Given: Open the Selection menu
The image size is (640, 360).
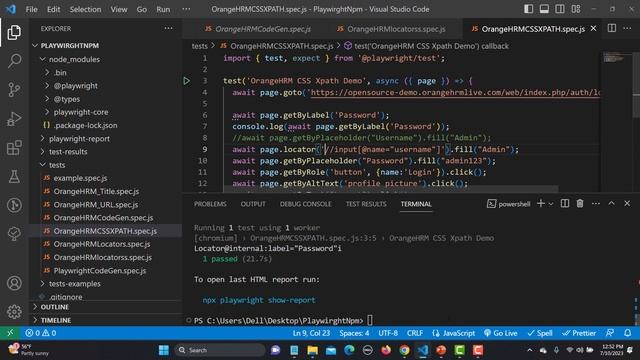Looking at the screenshot, I should (85, 9).
